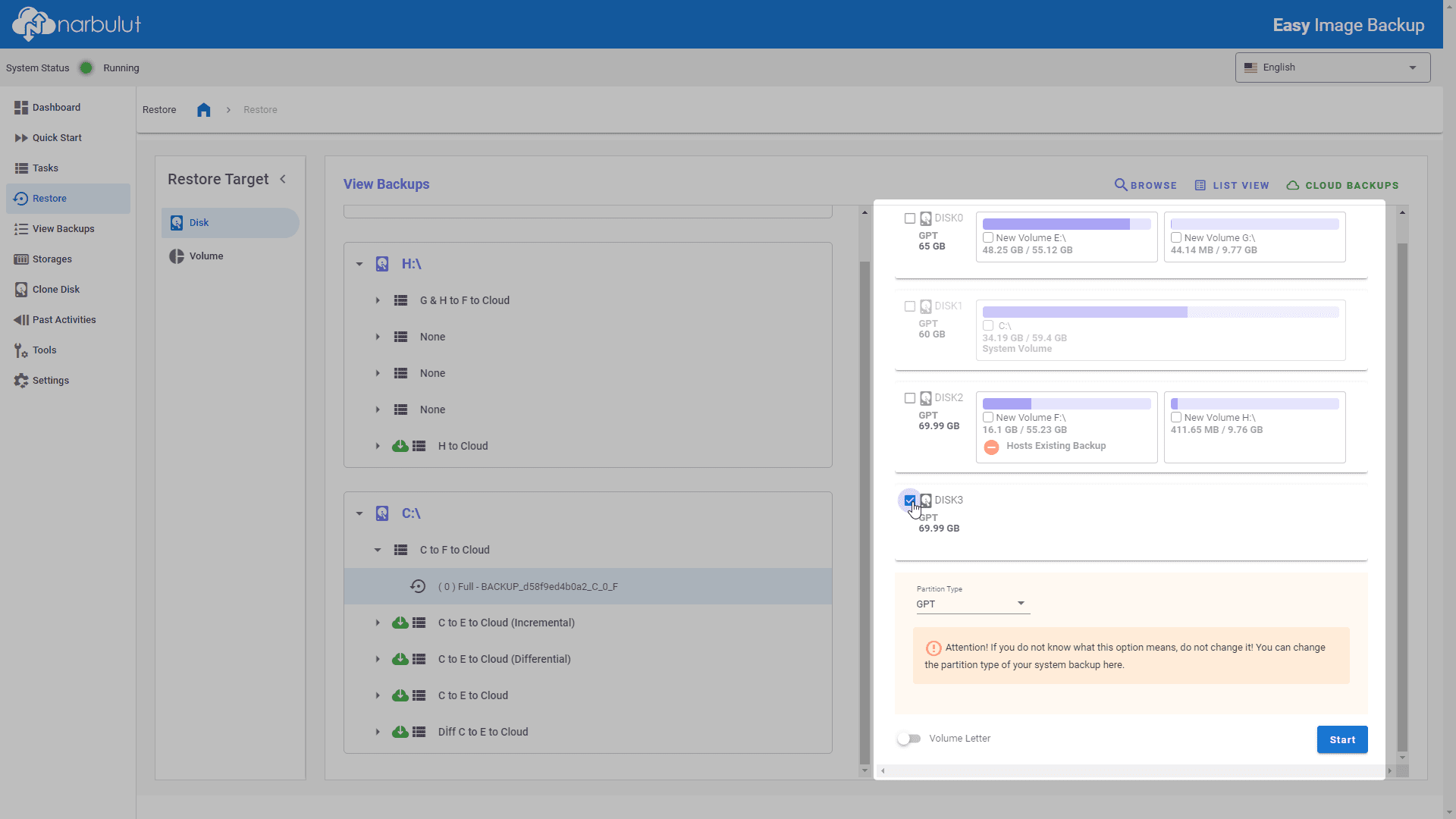Check the New Volume E:\ checkbox
Screen dimensions: 1456x819
pos(988,238)
